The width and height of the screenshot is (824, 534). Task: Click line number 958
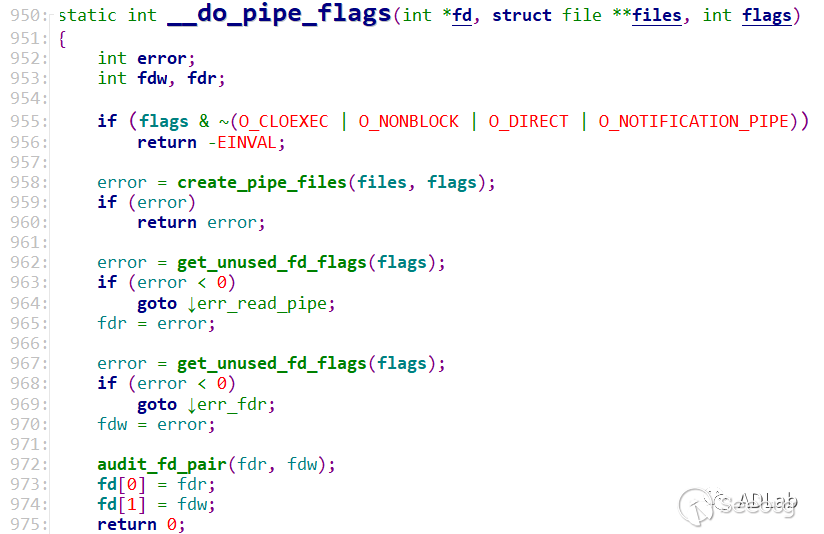(x=28, y=182)
